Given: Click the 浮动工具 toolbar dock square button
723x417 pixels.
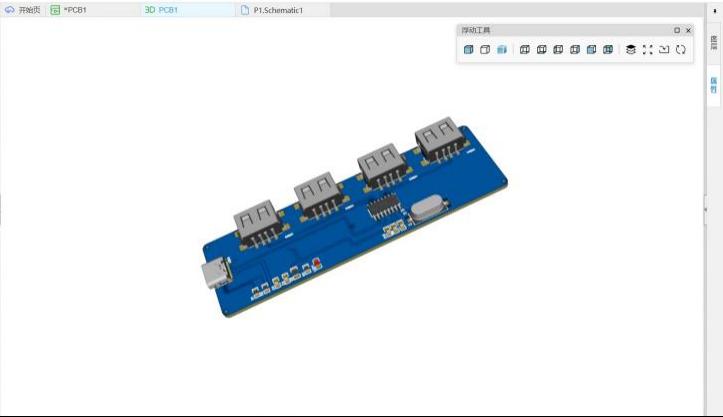Looking at the screenshot, I should (x=677, y=31).
